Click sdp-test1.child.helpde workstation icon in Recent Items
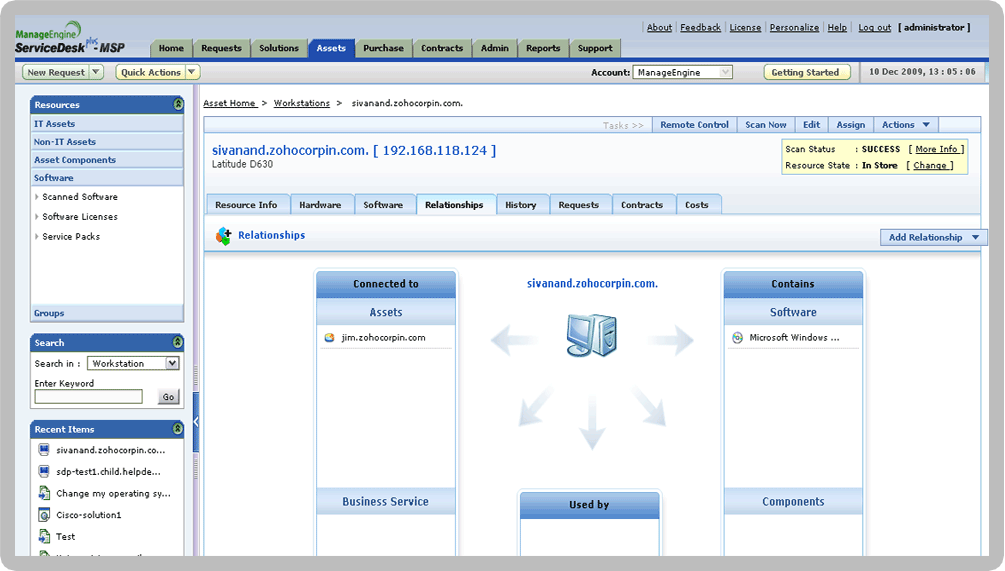The height and width of the screenshot is (571, 1005). (x=44, y=472)
